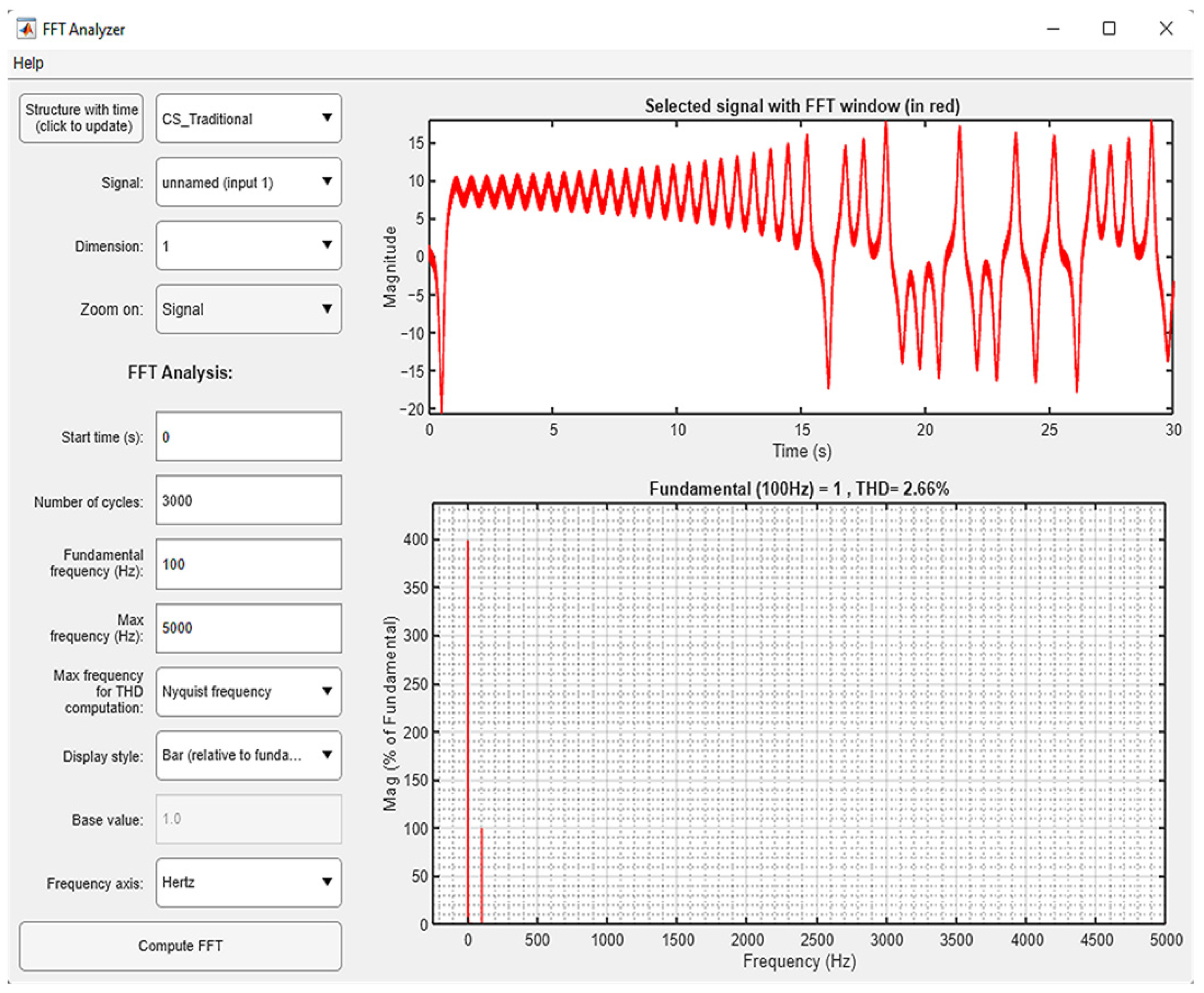
Task: Click the Start time input field
Action: [249, 436]
